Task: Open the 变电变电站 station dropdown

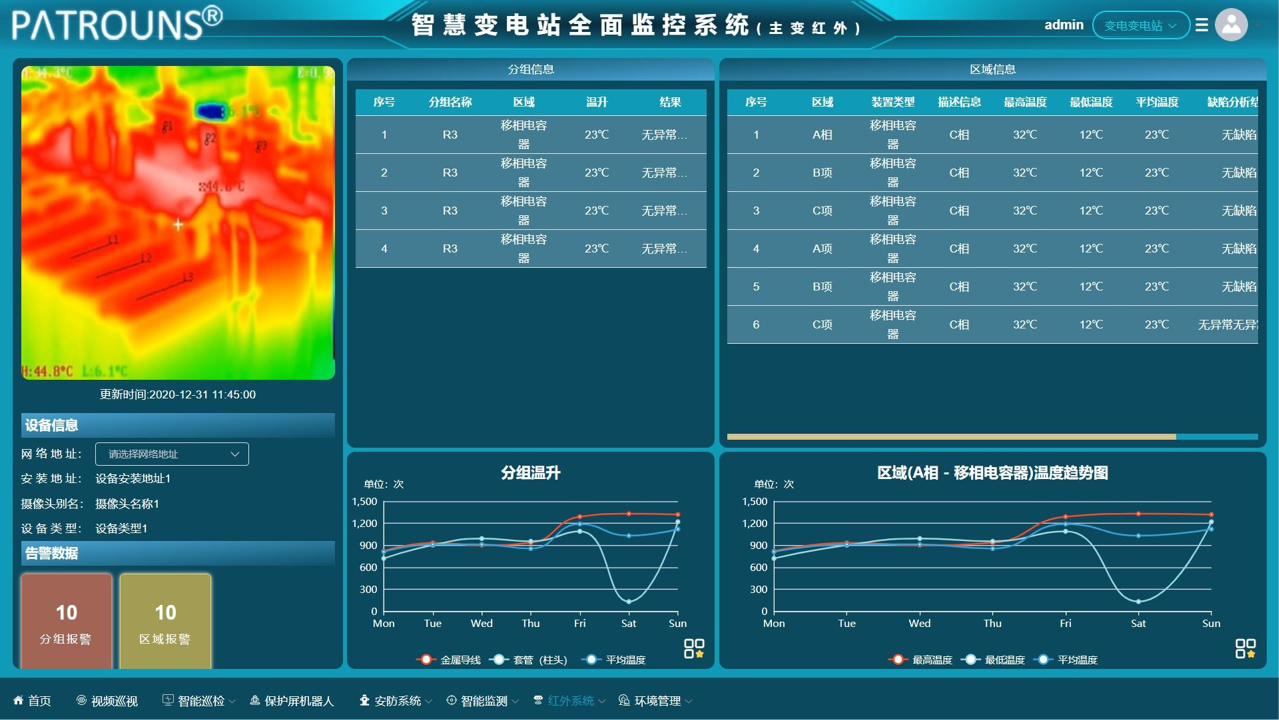Action: click(1140, 25)
